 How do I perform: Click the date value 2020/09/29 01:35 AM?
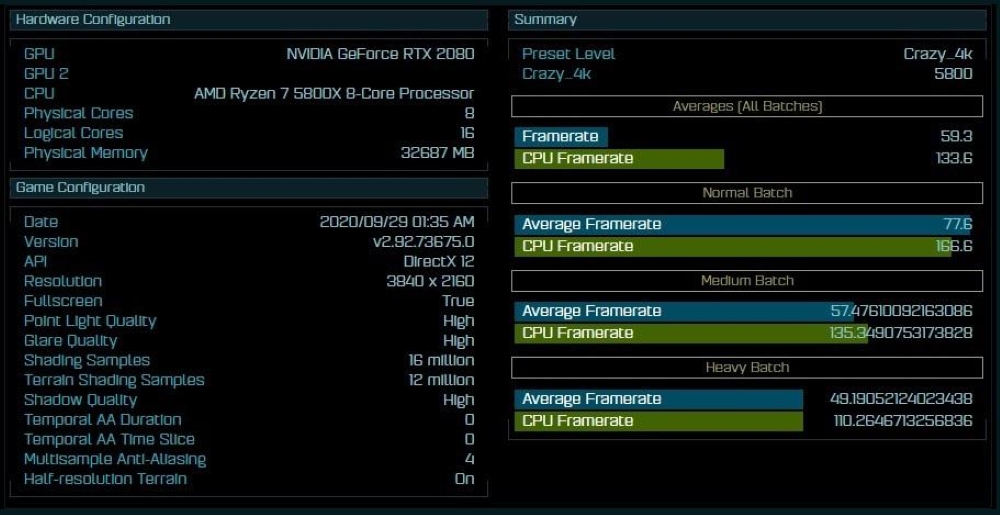coord(397,222)
